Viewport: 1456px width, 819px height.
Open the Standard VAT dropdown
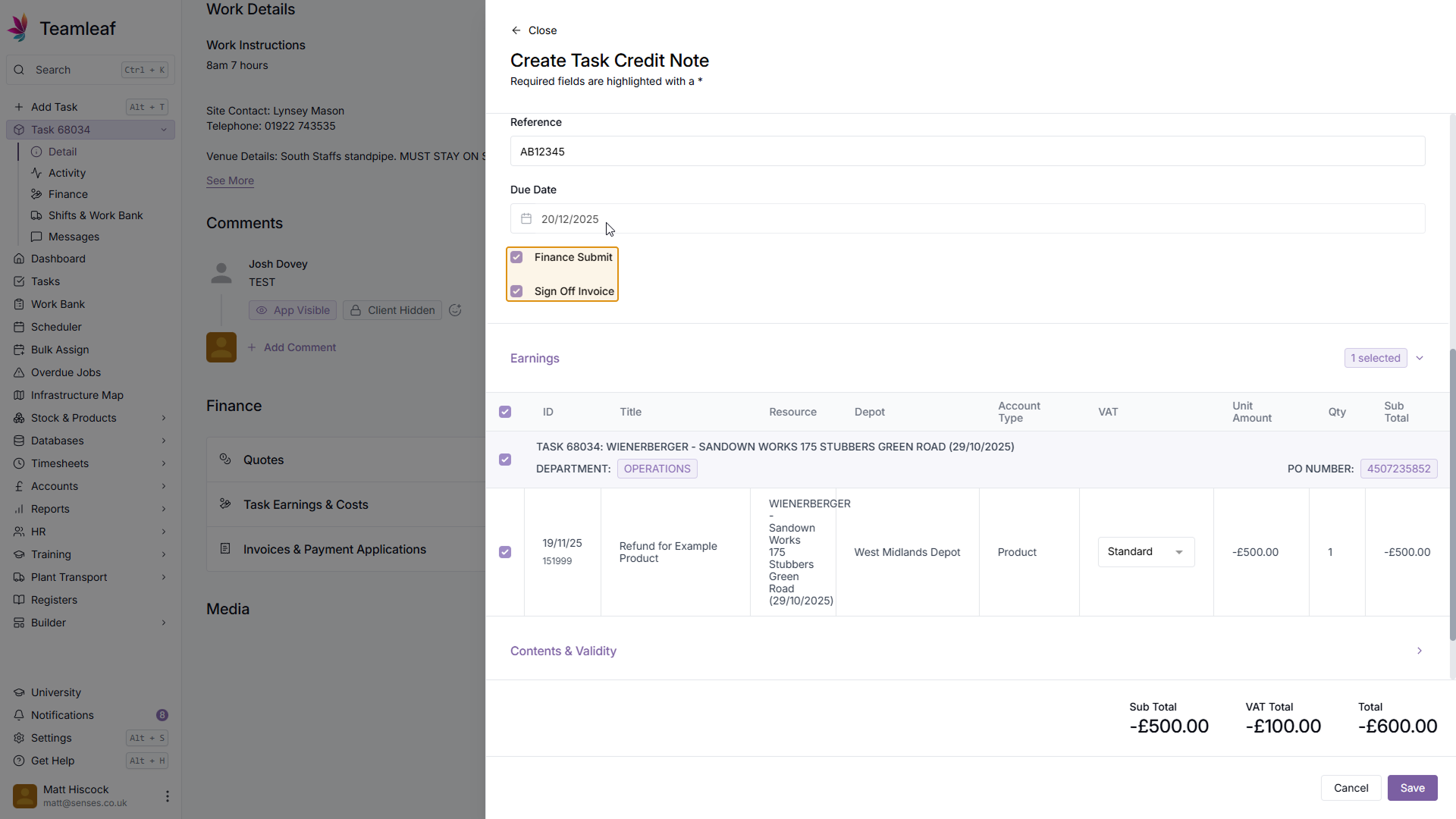pyautogui.click(x=1146, y=552)
